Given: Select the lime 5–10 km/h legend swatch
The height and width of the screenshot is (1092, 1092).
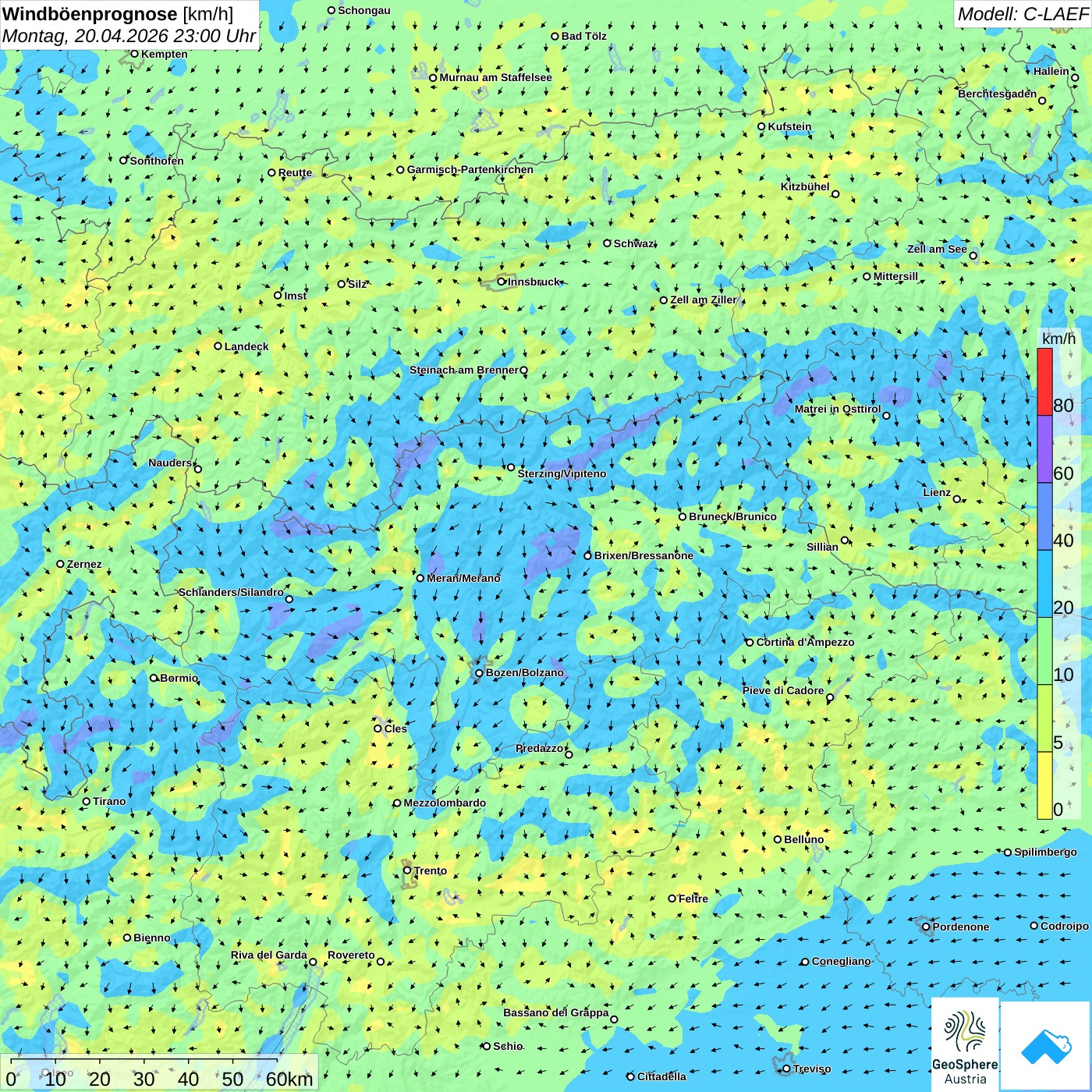Looking at the screenshot, I should pyautogui.click(x=1044, y=718).
